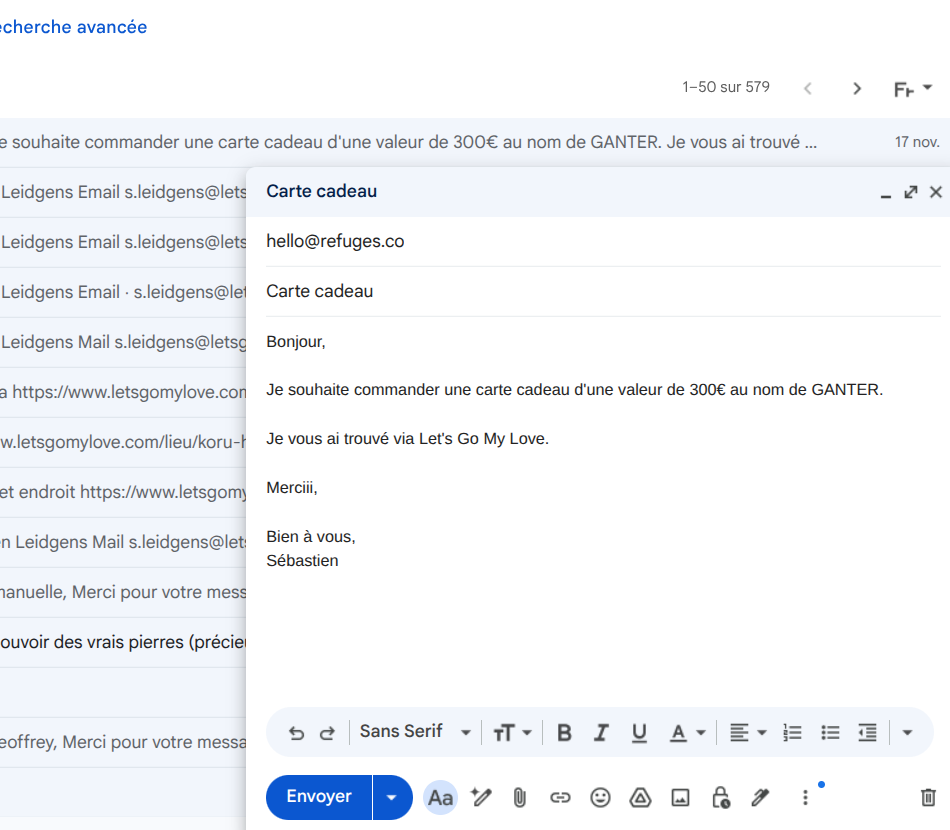Screen dimensions: 950x830
Task: Click the Help me write sparkle pen
Action: click(481, 797)
